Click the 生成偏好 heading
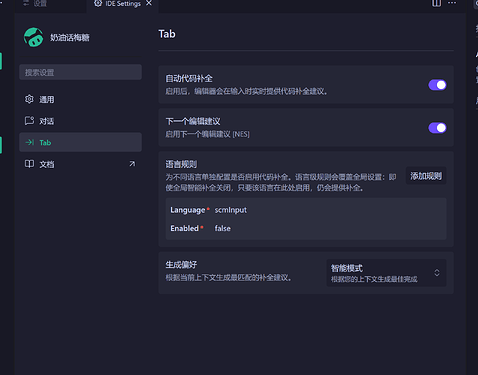Screen dimensions: 478x375 coord(181,265)
